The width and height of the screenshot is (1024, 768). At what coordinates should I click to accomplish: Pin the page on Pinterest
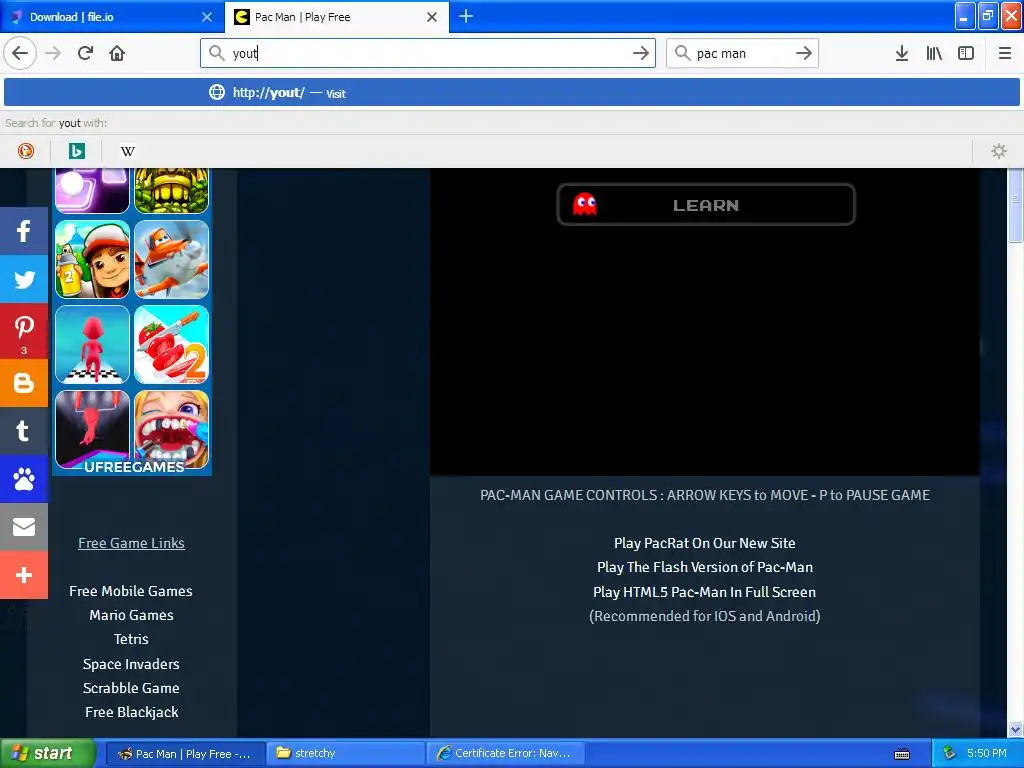click(24, 331)
